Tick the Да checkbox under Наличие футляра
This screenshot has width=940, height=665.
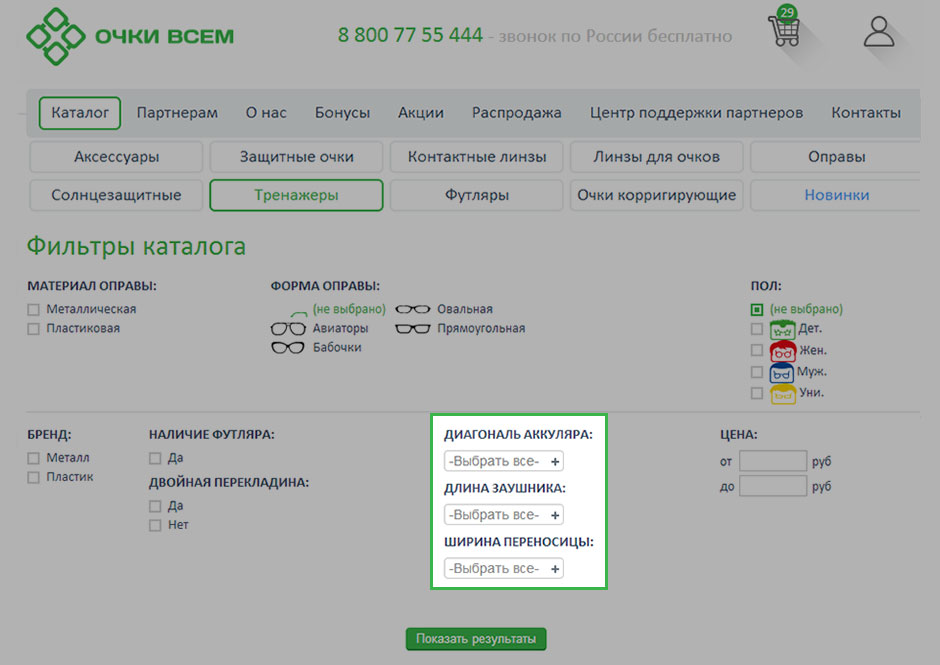tap(155, 459)
